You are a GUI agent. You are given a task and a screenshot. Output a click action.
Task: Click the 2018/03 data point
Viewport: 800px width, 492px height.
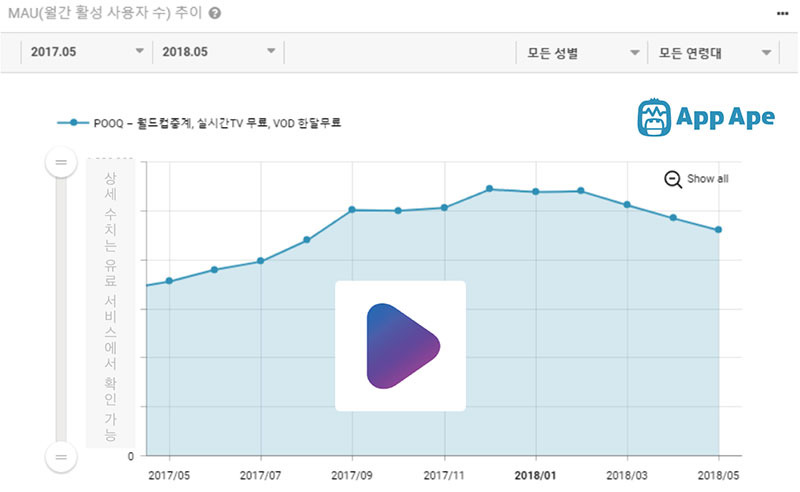pyautogui.click(x=627, y=205)
